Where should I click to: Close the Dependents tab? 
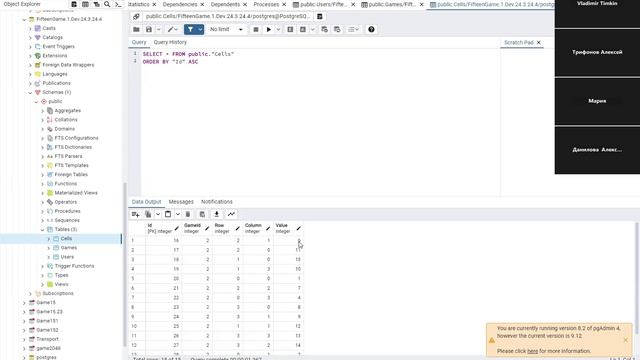(x=245, y=4)
